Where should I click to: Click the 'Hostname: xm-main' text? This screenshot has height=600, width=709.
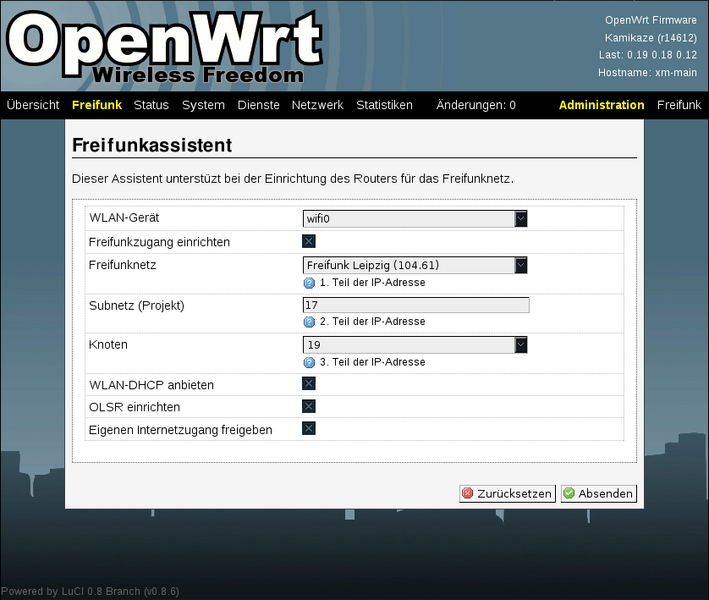pos(648,72)
